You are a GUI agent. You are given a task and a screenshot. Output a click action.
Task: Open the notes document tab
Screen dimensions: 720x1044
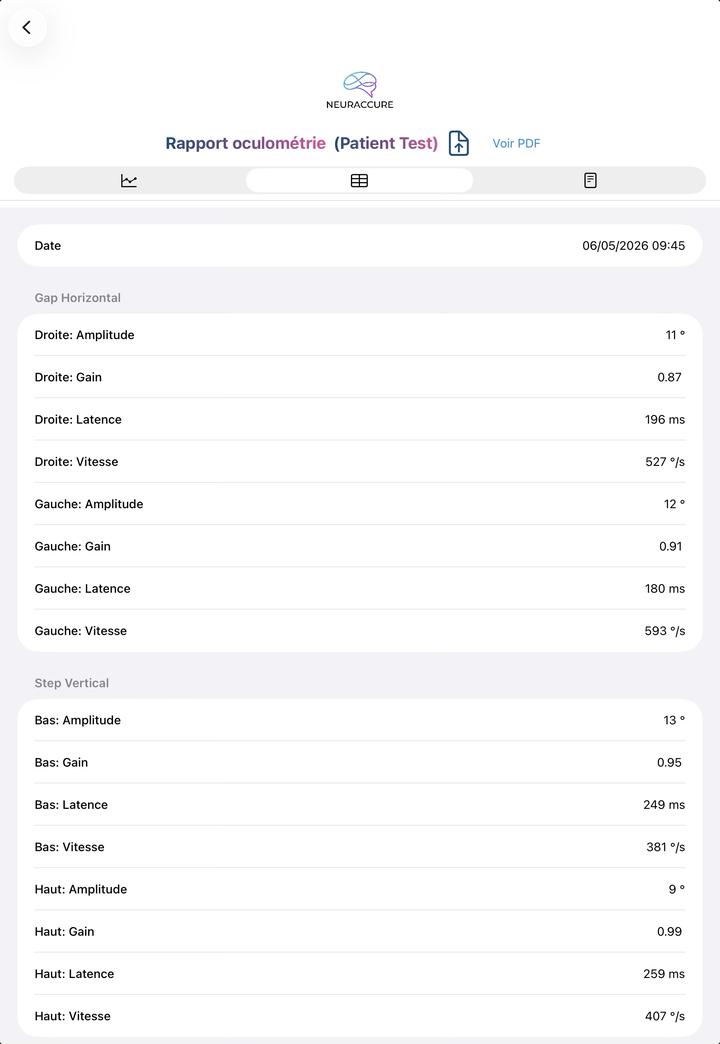[x=590, y=180]
